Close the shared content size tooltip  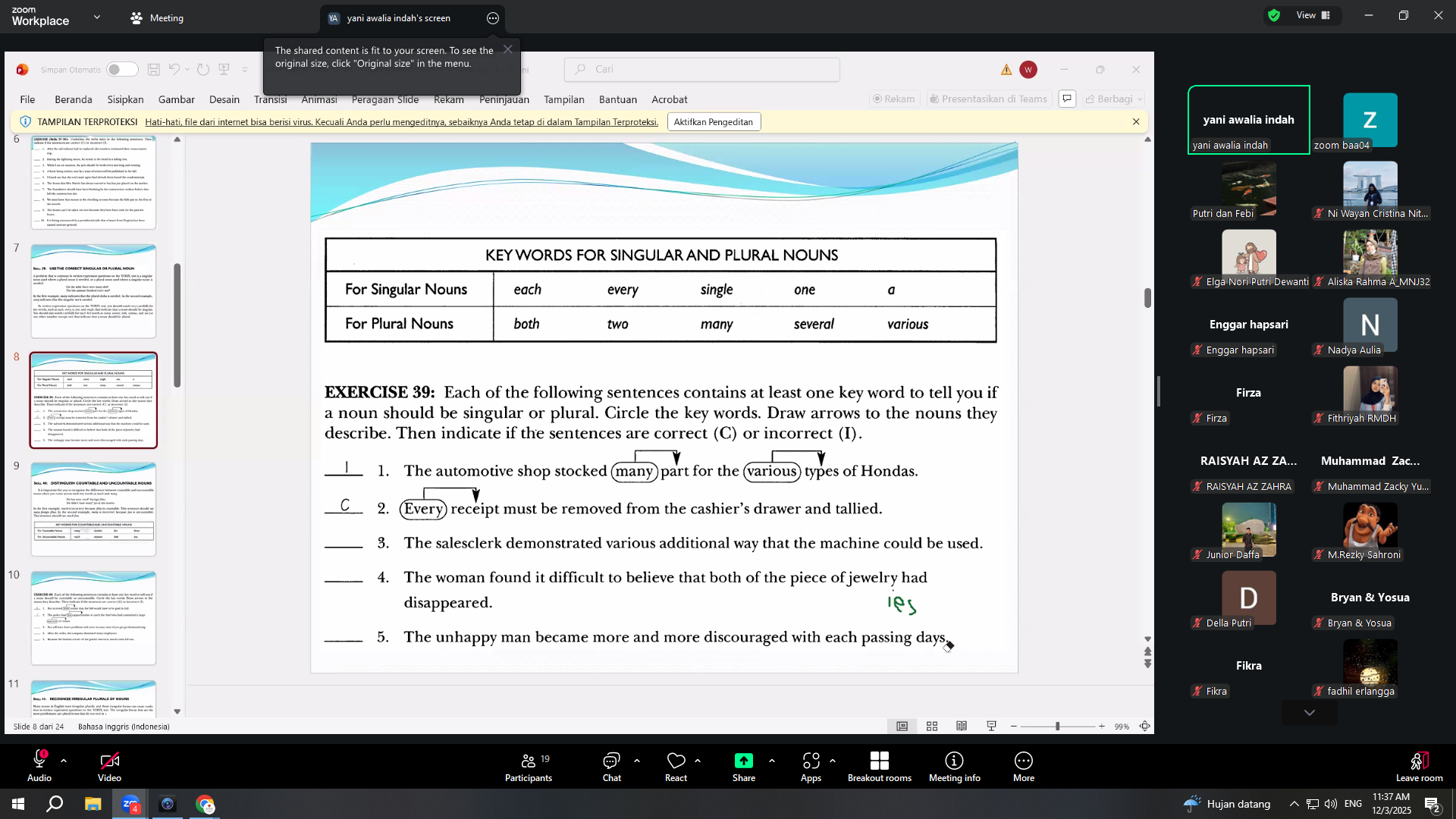click(508, 49)
